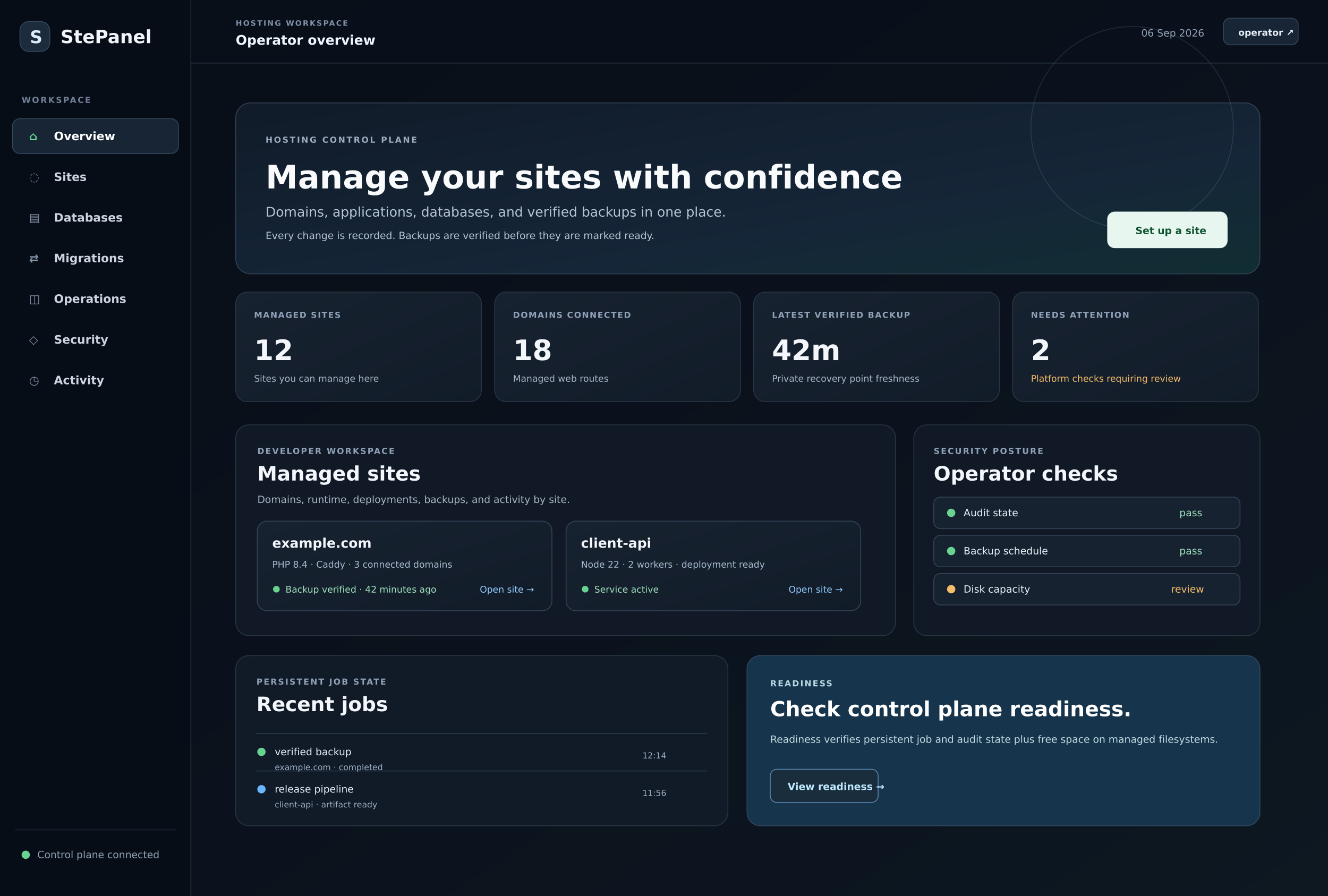Open the Needs attention stat card
The height and width of the screenshot is (896, 1328).
point(1135,347)
